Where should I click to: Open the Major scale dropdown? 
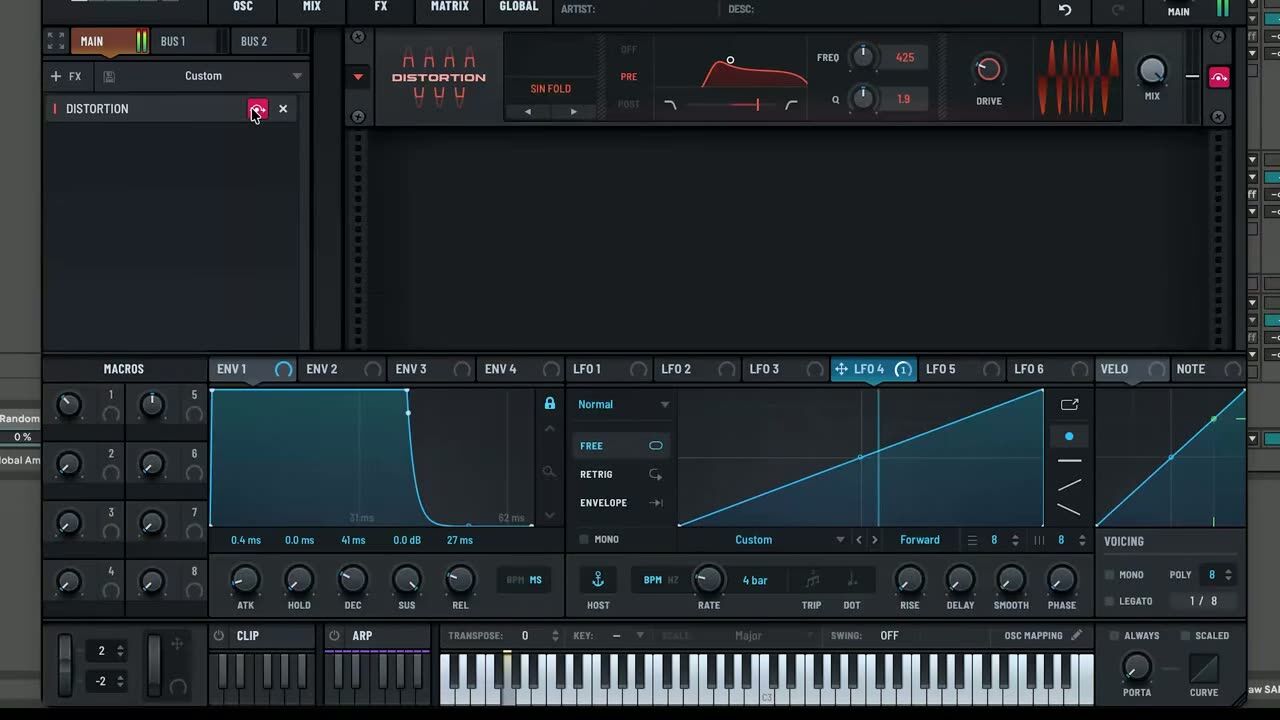point(757,636)
